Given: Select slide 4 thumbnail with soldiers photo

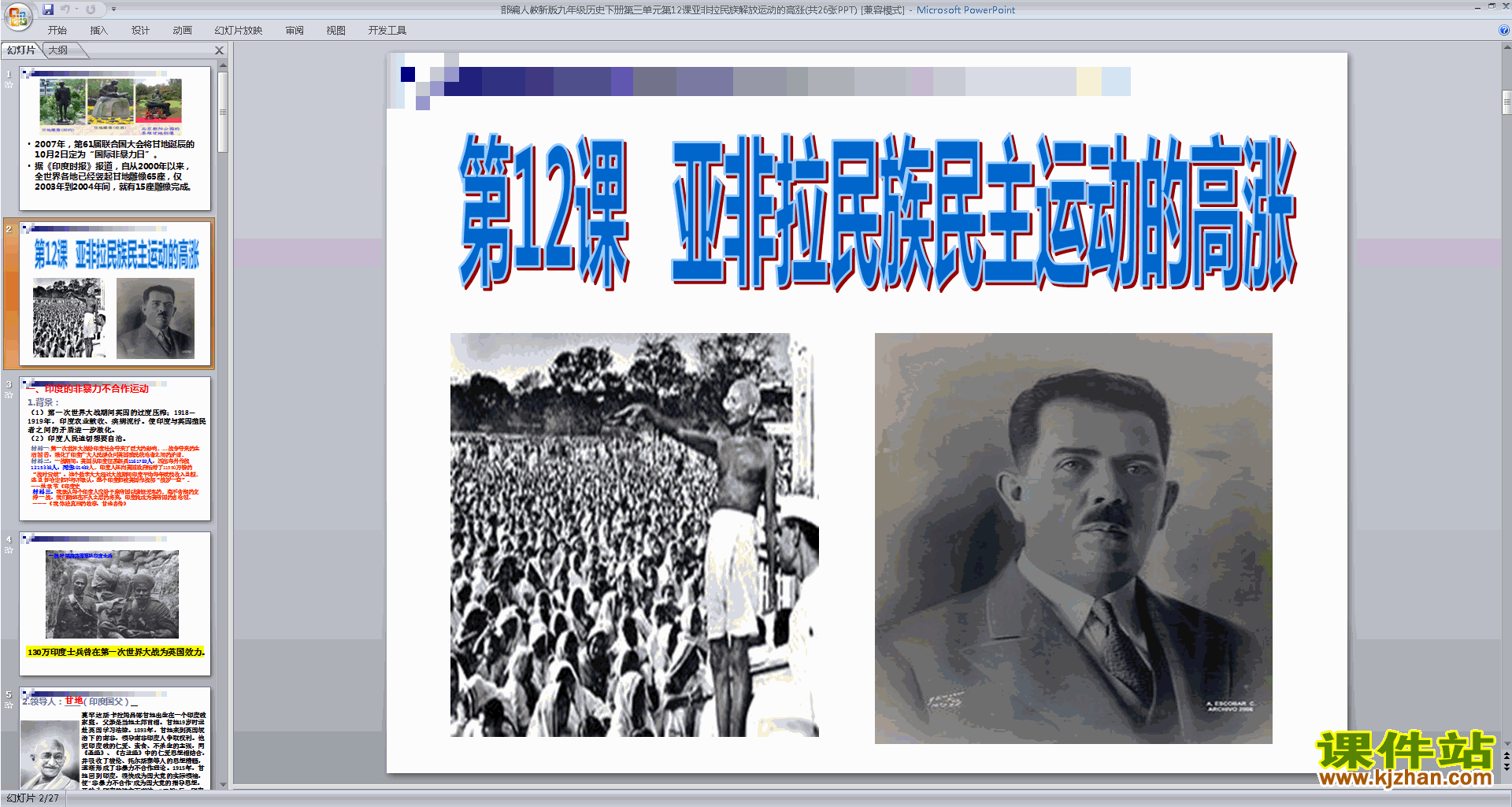Looking at the screenshot, I should tap(115, 604).
